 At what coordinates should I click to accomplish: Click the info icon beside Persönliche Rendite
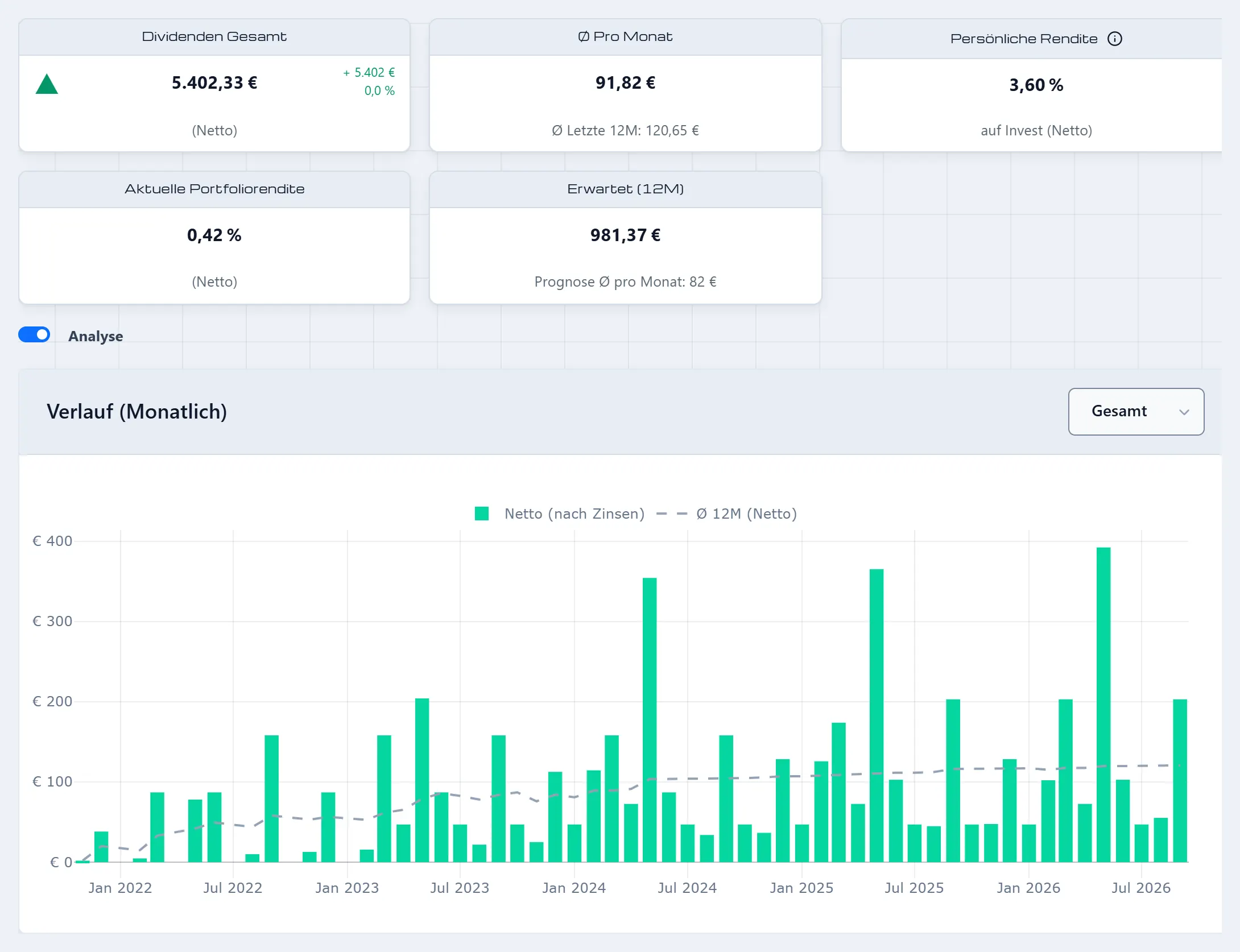click(1114, 39)
